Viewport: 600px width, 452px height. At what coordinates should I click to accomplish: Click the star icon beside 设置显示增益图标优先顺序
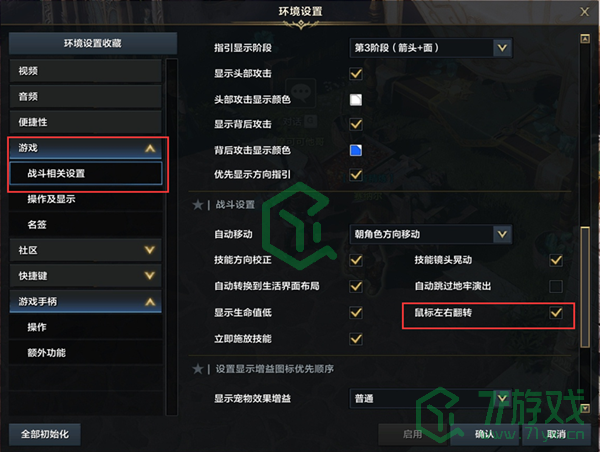point(197,369)
